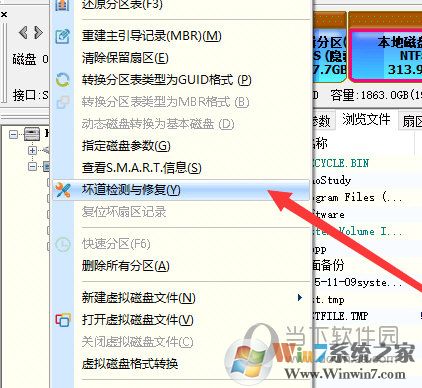
Task: Select 打开虚拟磁盘文件(V) entry
Action: pos(138,320)
